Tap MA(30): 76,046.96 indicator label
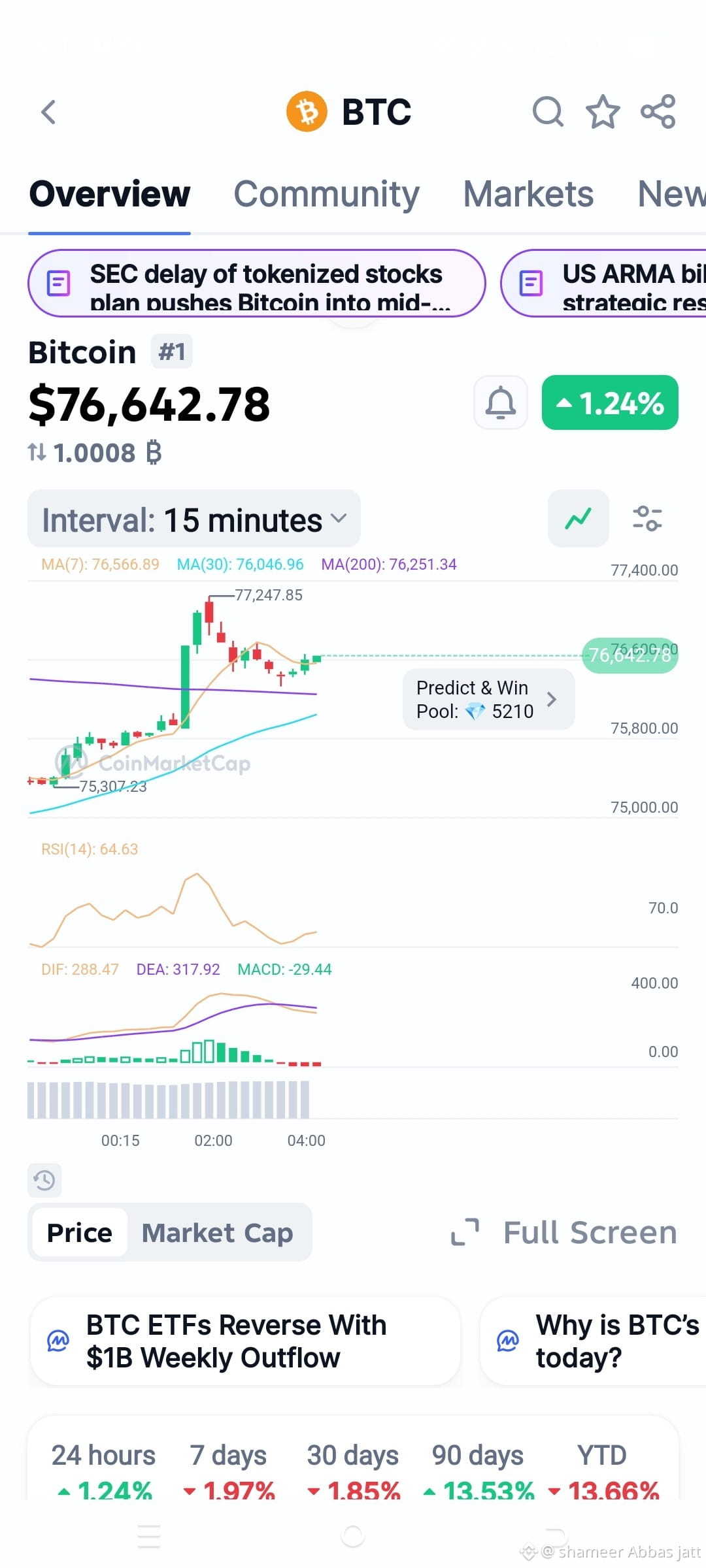The height and width of the screenshot is (1568, 706). [x=240, y=564]
